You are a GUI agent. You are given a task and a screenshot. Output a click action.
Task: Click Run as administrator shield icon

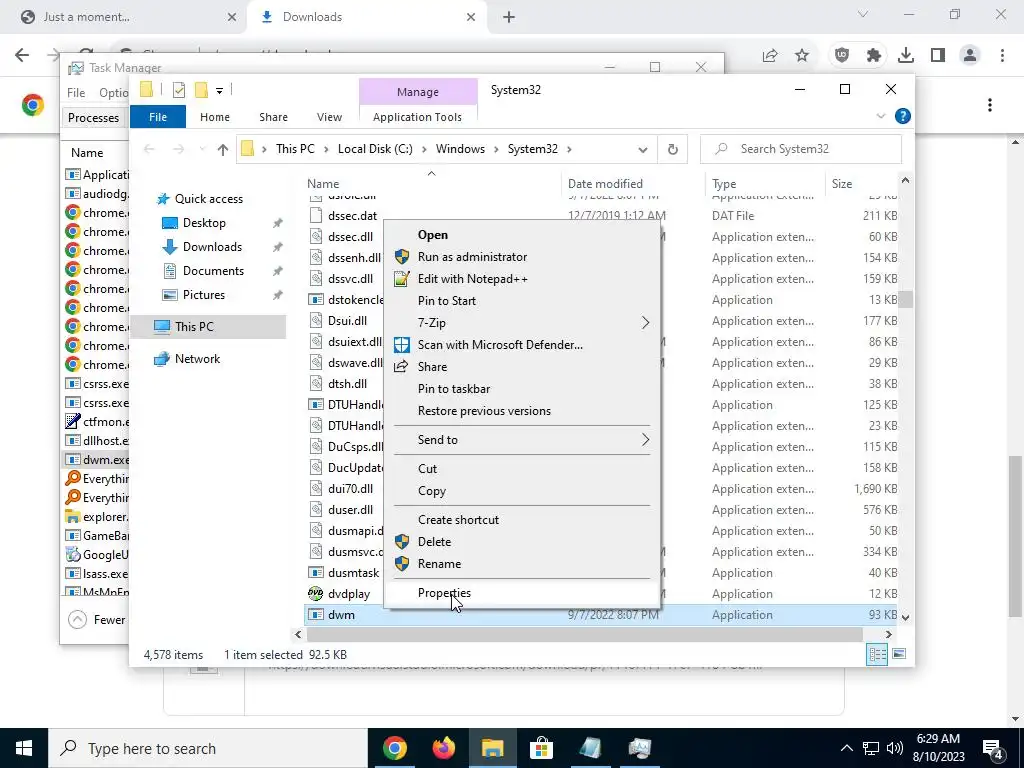(x=402, y=257)
